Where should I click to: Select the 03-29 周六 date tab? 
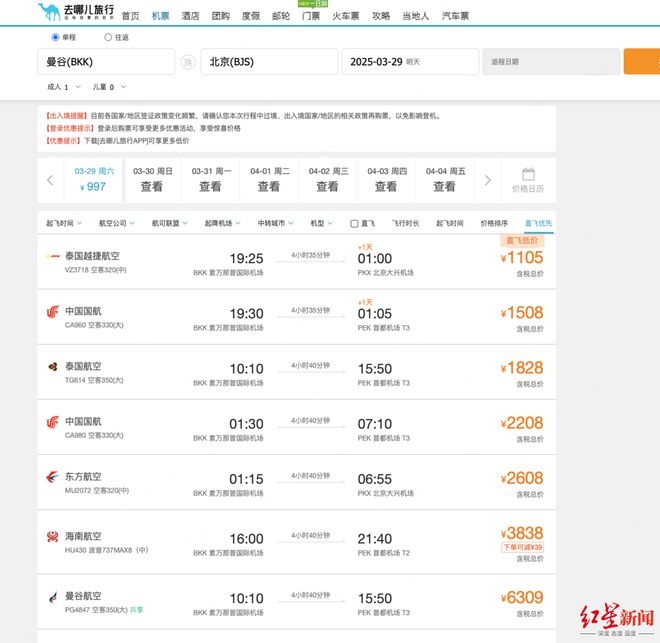click(93, 180)
